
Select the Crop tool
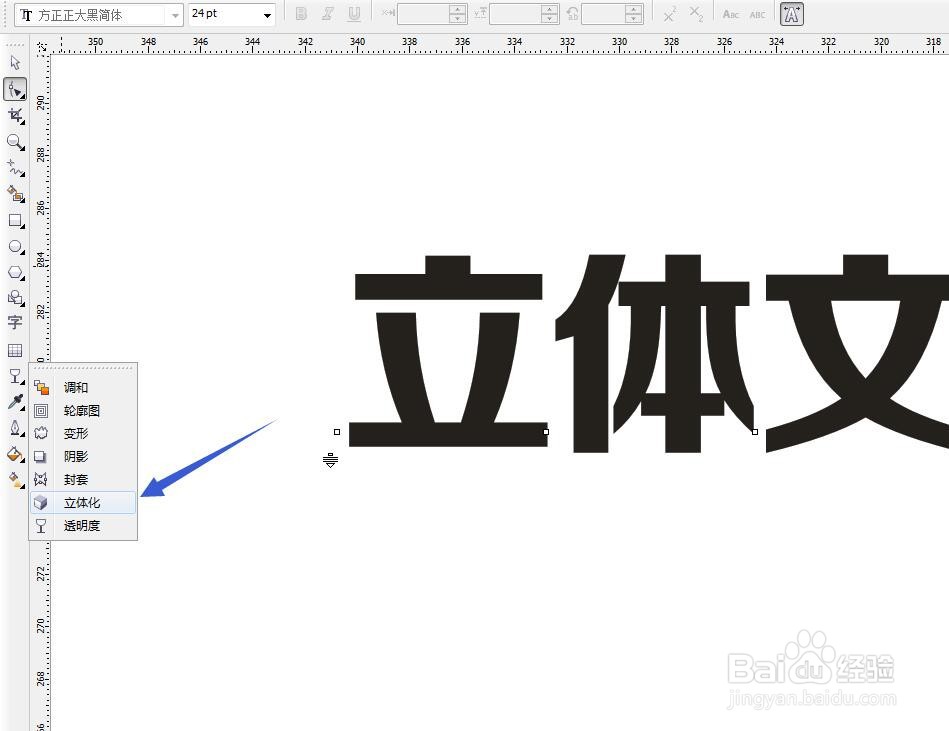click(15, 116)
